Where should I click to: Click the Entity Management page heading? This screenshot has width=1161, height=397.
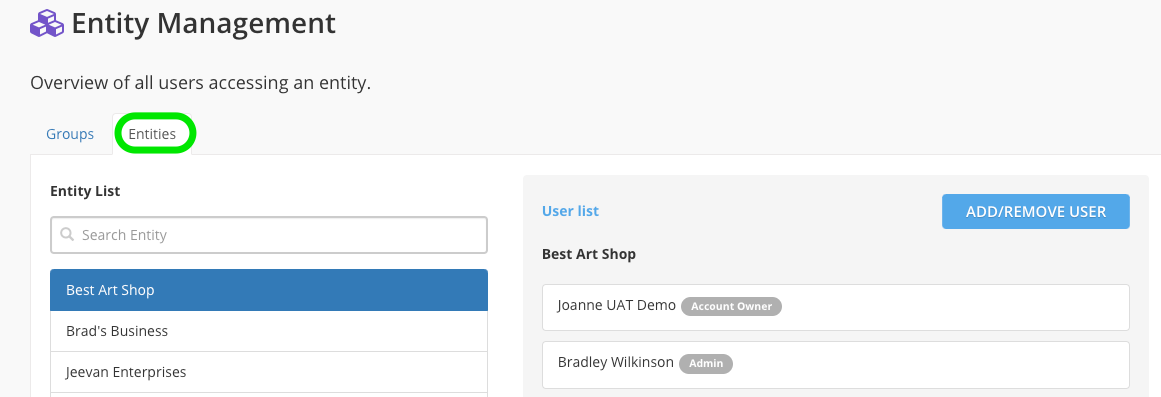[204, 24]
